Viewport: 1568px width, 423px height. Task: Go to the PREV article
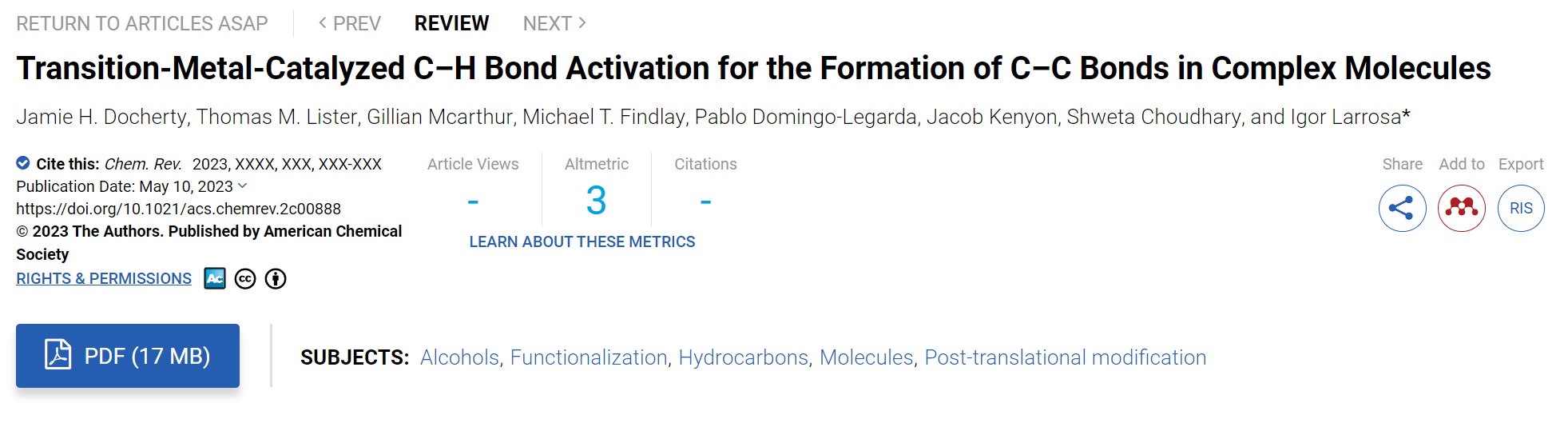point(350,23)
